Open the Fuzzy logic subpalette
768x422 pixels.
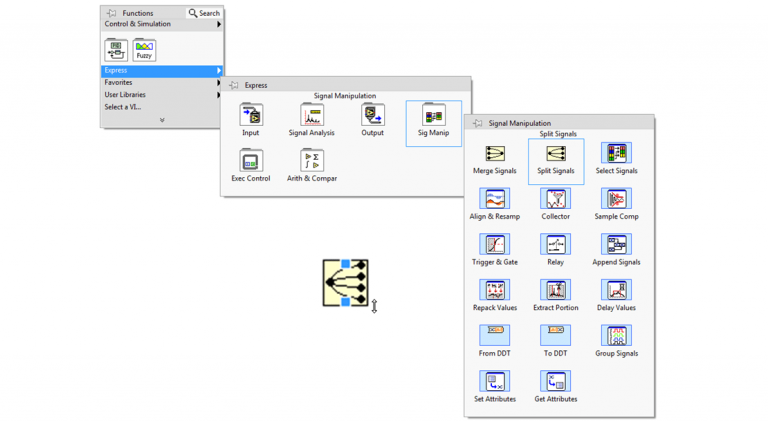pos(144,49)
